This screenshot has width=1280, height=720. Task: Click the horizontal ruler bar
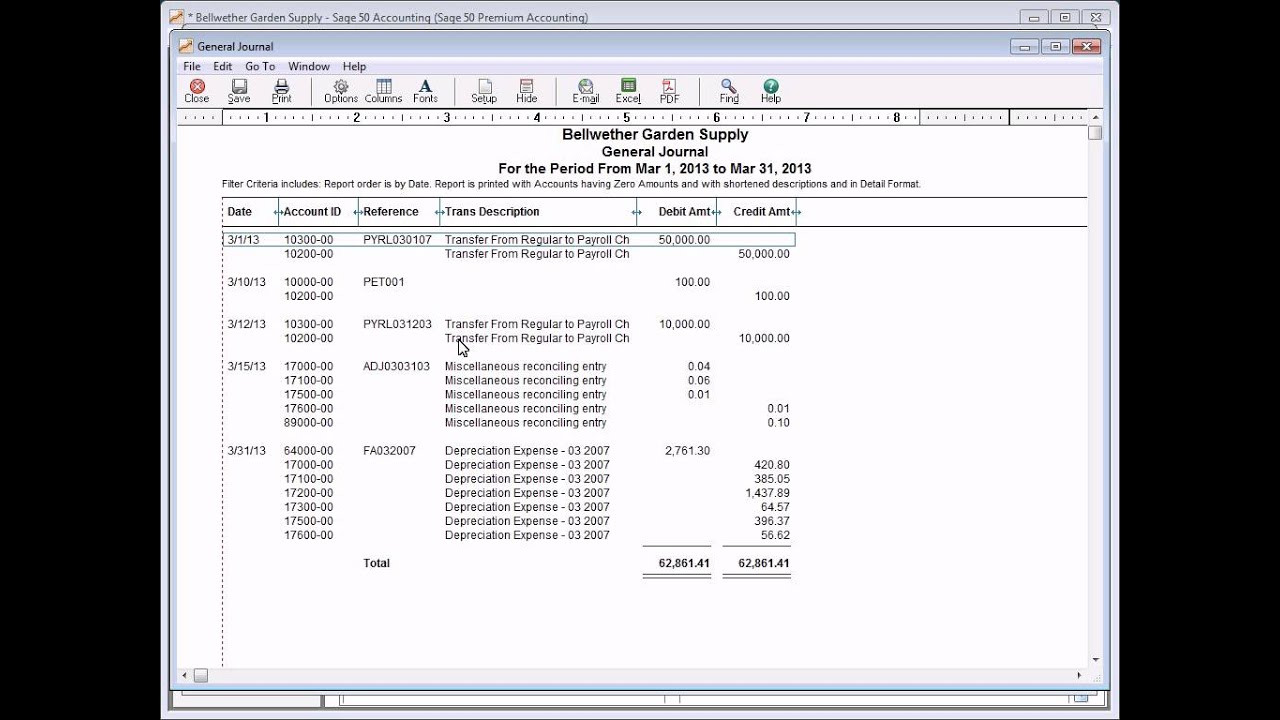[x=632, y=117]
